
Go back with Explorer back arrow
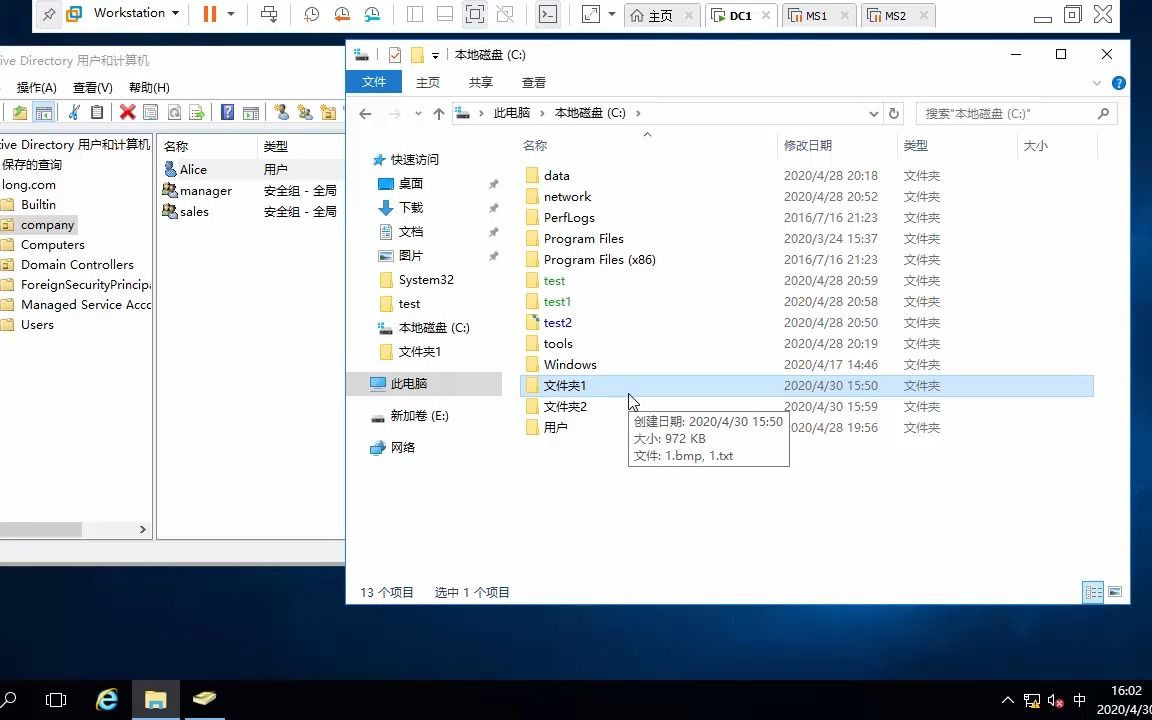[x=365, y=114]
